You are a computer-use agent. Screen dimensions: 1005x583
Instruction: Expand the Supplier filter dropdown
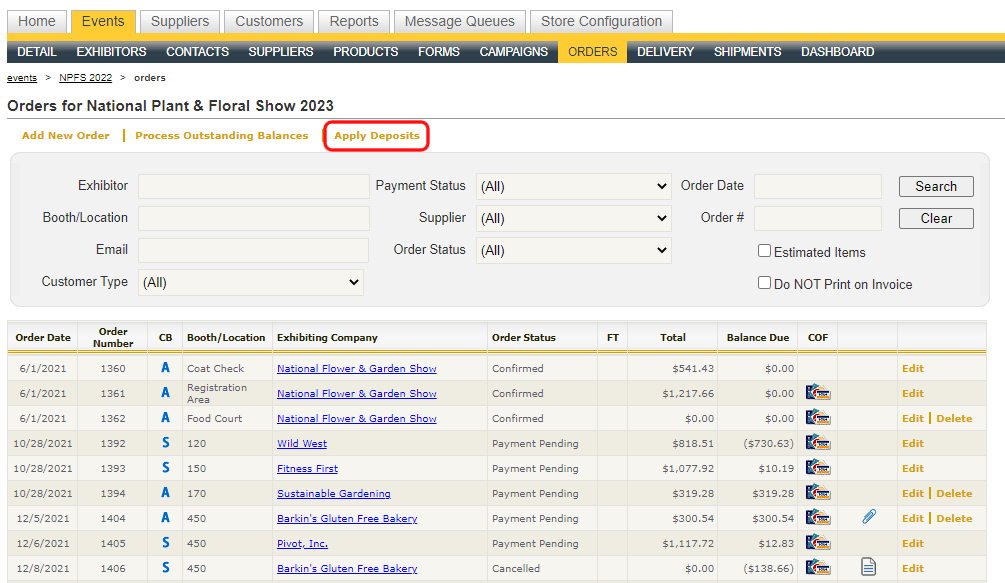[x=573, y=217]
